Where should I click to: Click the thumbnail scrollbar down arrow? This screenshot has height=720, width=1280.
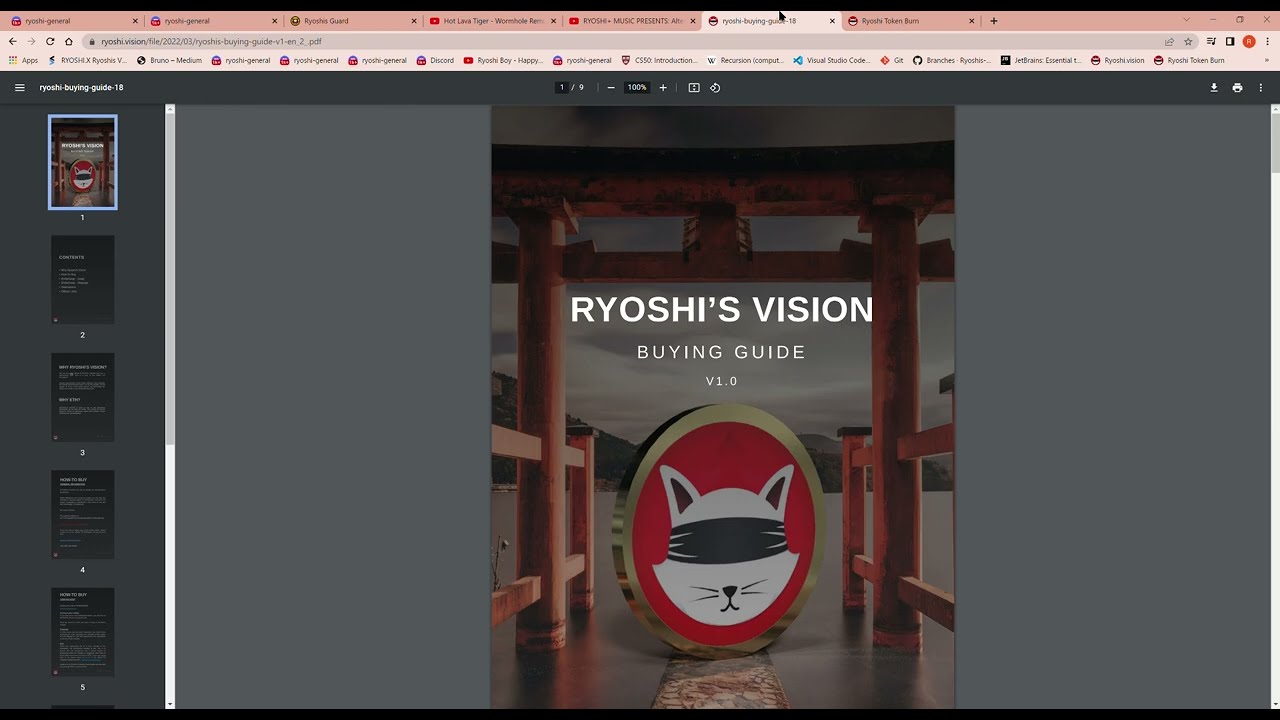170,704
